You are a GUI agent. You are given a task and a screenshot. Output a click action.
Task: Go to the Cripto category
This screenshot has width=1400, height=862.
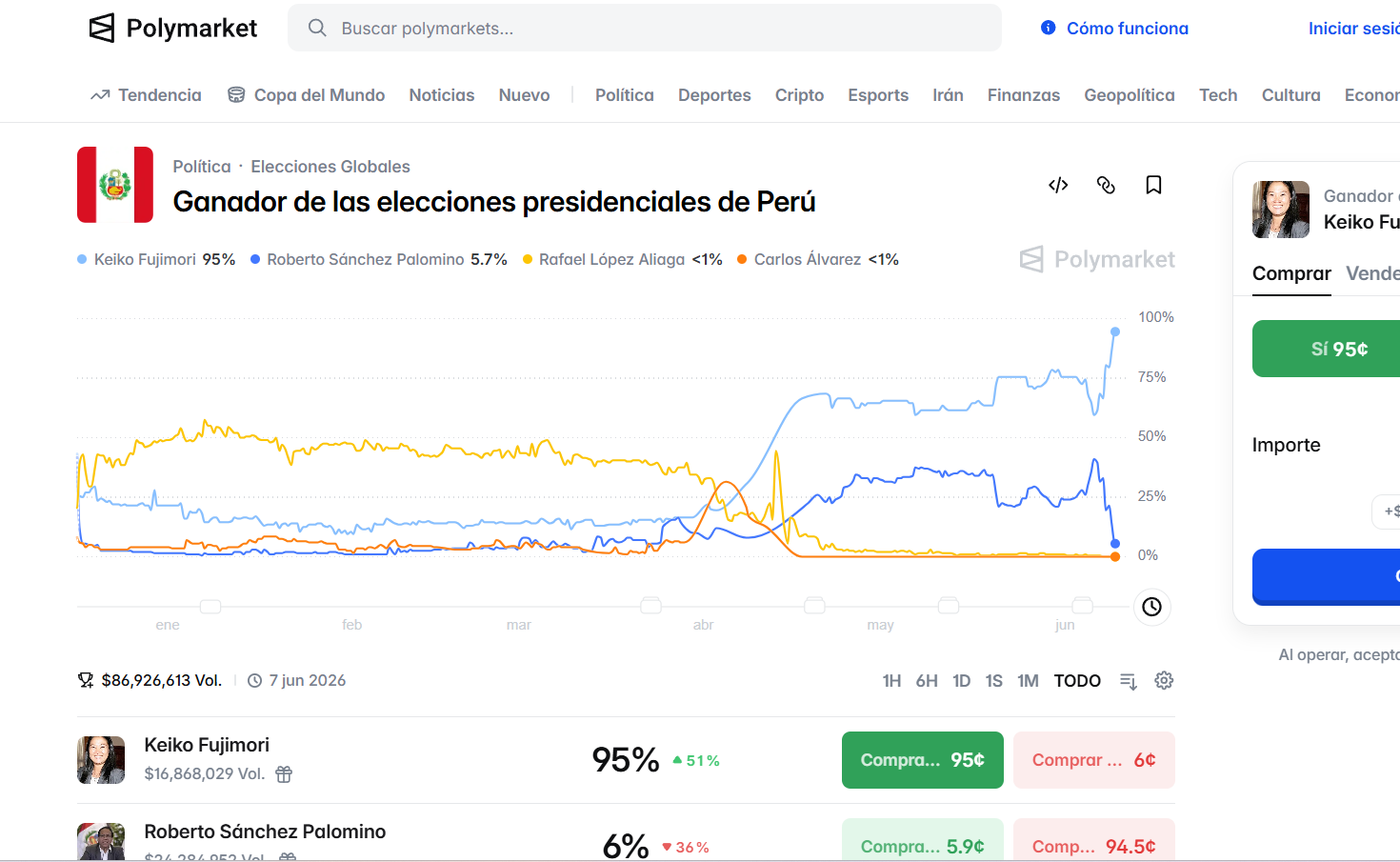point(799,95)
